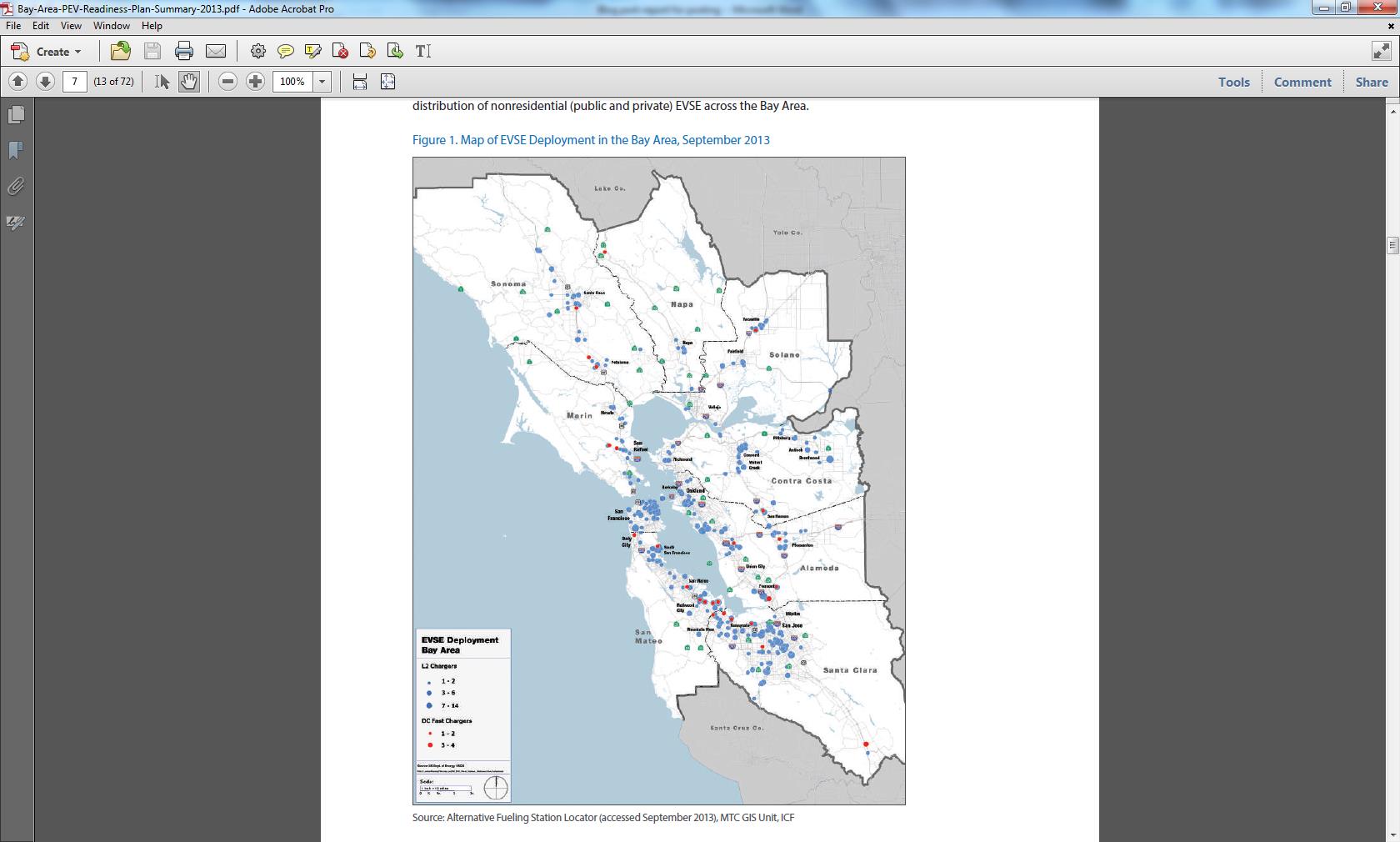Screen dimensions: 1400x842
Task: Open the zoom percentage dropdown
Action: coord(322,82)
